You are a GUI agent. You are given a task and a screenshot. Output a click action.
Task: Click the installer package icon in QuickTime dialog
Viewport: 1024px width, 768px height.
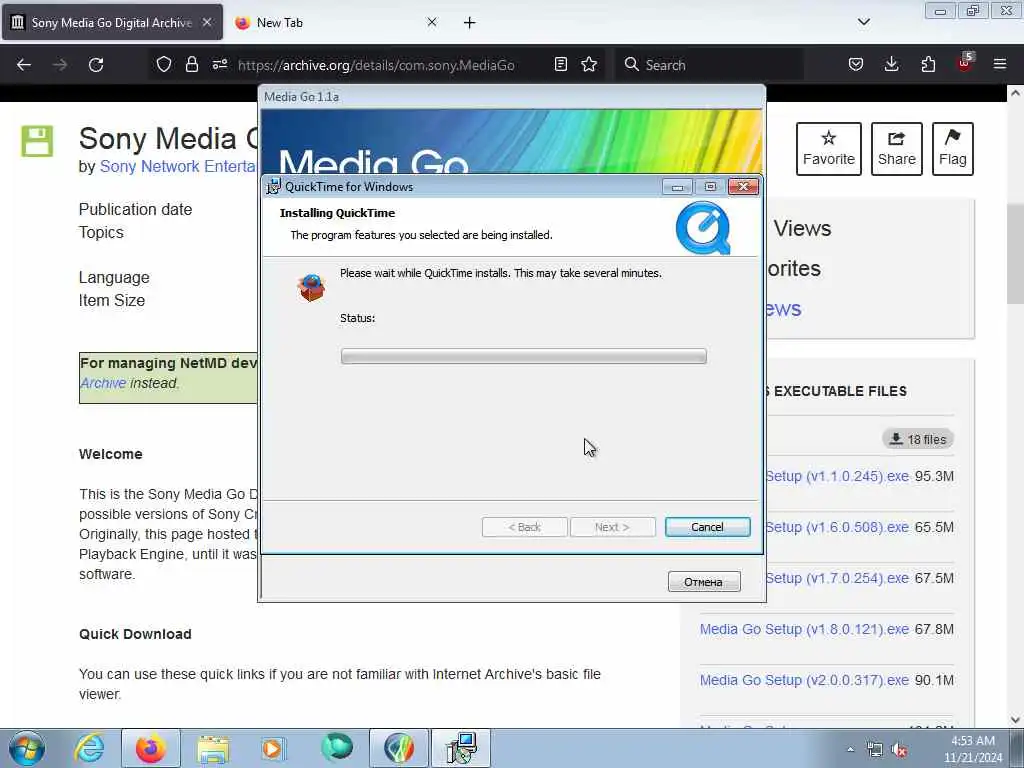click(311, 287)
